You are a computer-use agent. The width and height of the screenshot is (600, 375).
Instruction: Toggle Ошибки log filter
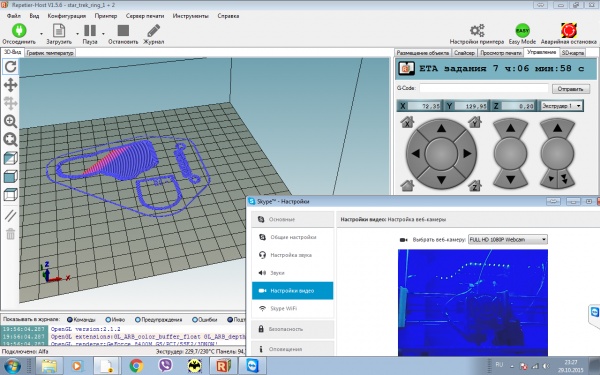205,320
